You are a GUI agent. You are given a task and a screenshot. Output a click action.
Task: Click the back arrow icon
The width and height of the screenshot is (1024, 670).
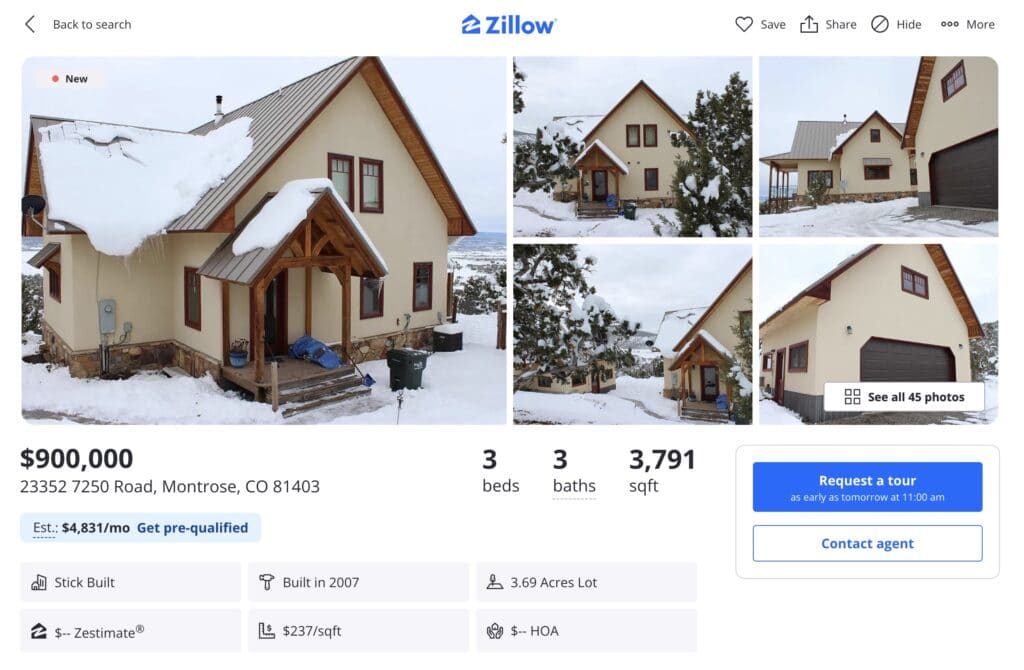30,24
